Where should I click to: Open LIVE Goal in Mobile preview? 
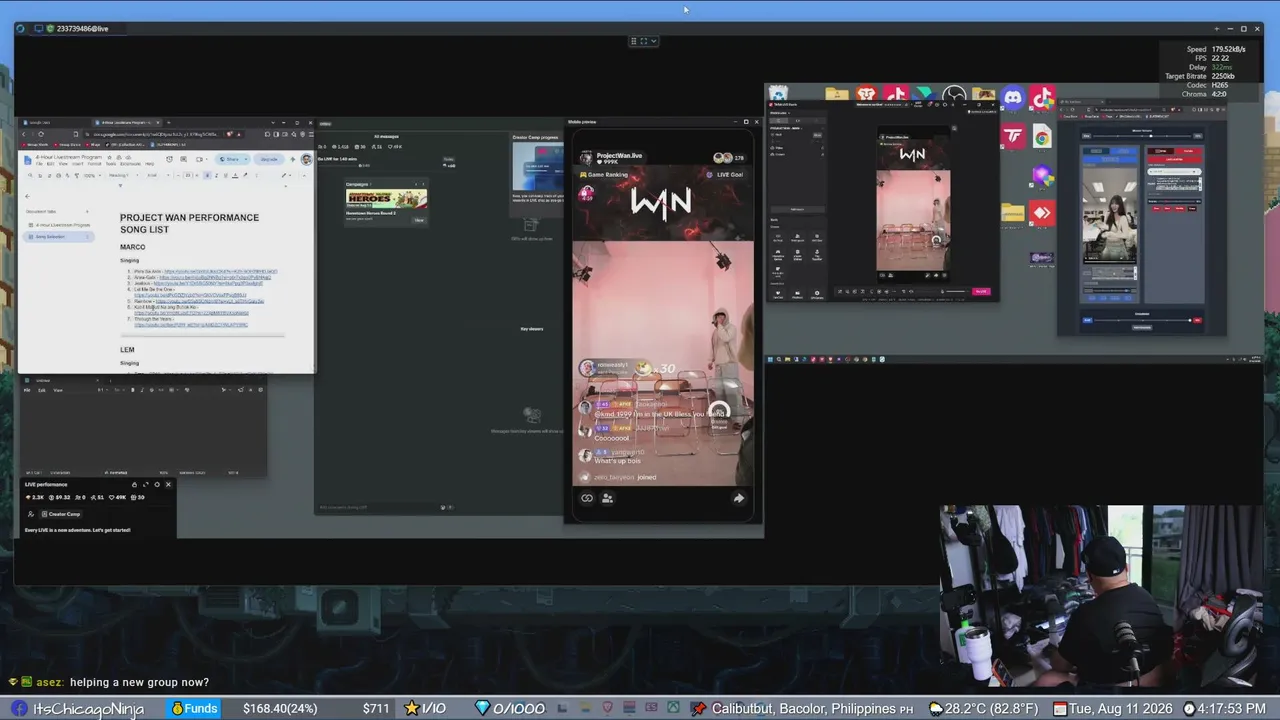point(725,174)
